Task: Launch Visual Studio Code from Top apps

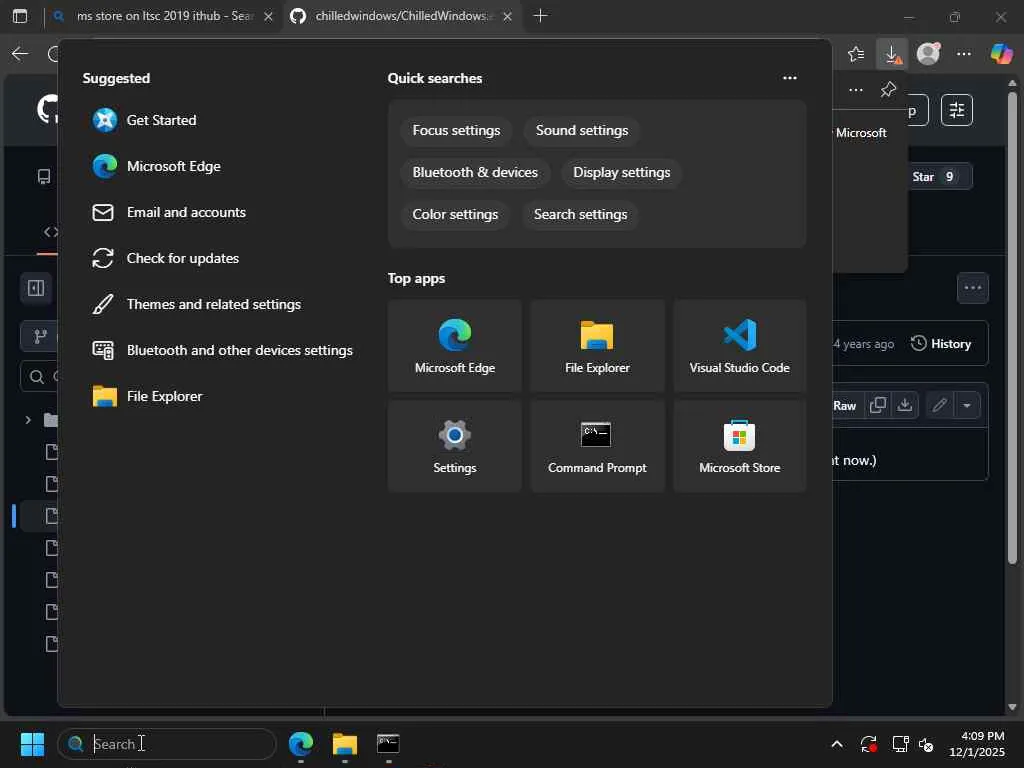Action: tap(739, 346)
